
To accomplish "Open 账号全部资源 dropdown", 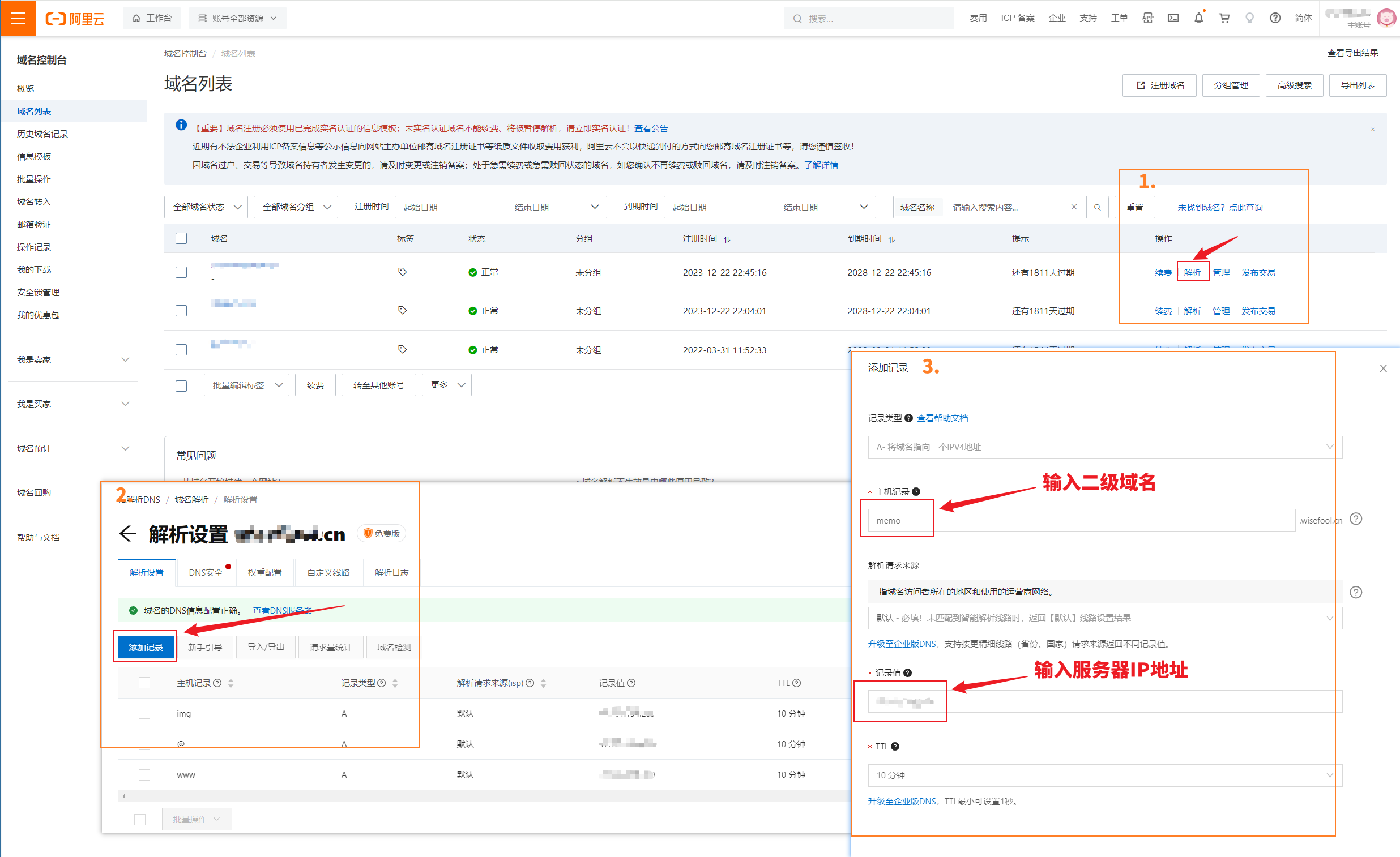I will pos(237,18).
